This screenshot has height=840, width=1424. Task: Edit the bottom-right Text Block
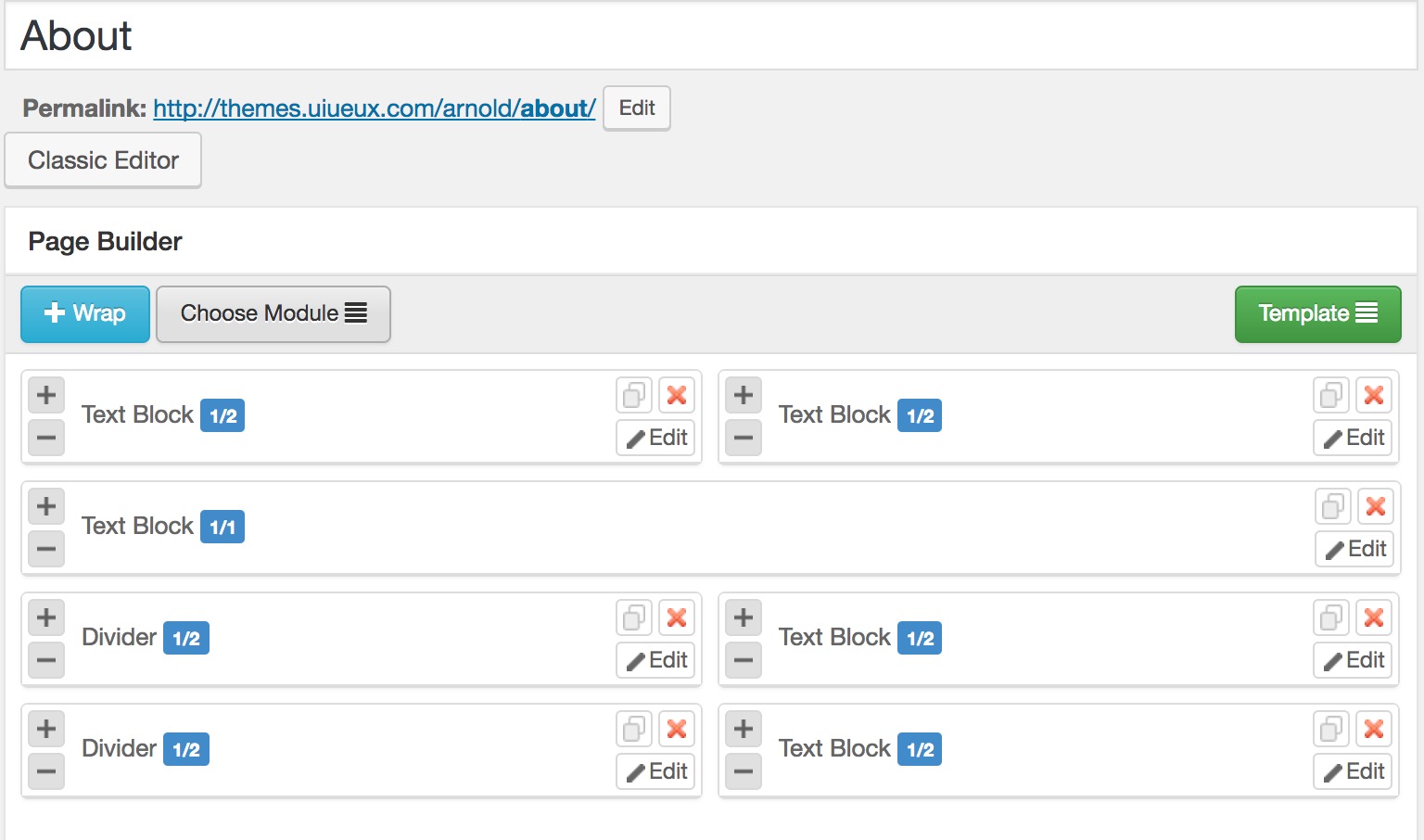click(x=1354, y=771)
